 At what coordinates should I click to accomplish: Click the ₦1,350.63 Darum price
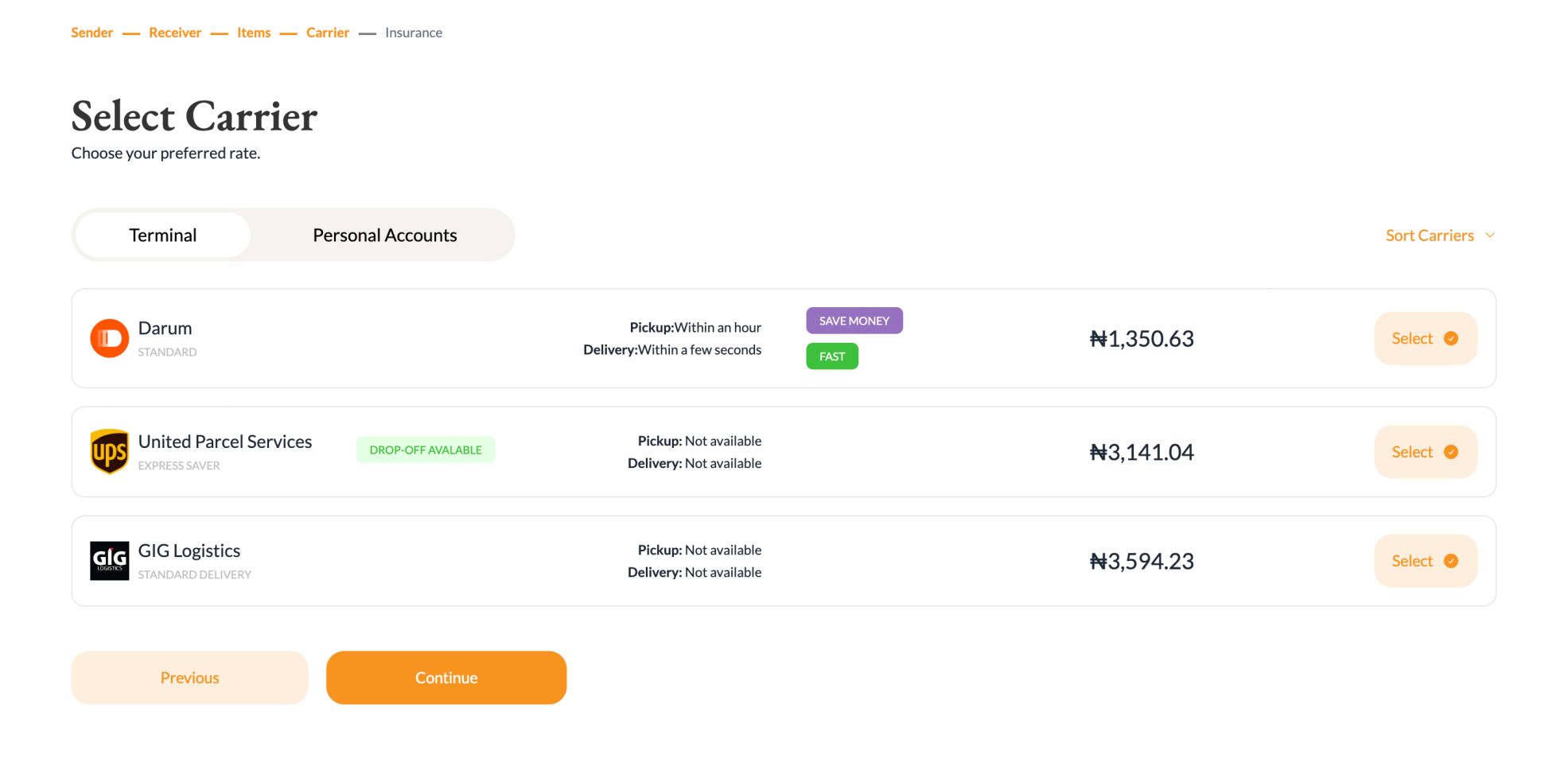tap(1142, 339)
